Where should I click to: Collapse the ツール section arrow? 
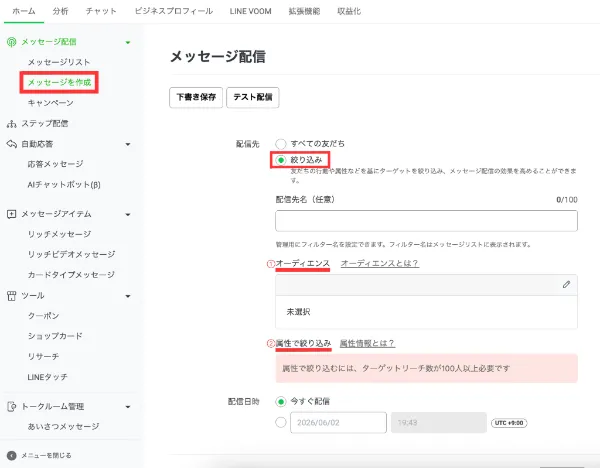(x=128, y=296)
